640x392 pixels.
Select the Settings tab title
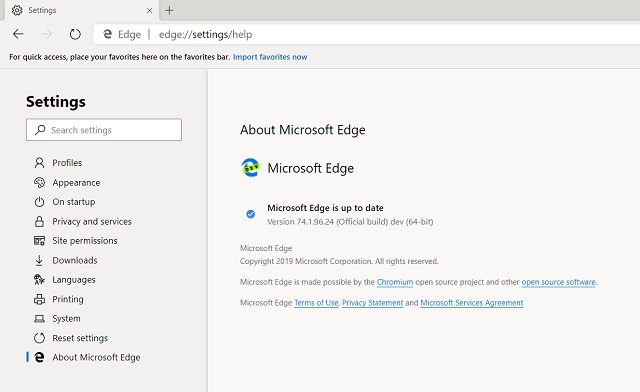42,10
